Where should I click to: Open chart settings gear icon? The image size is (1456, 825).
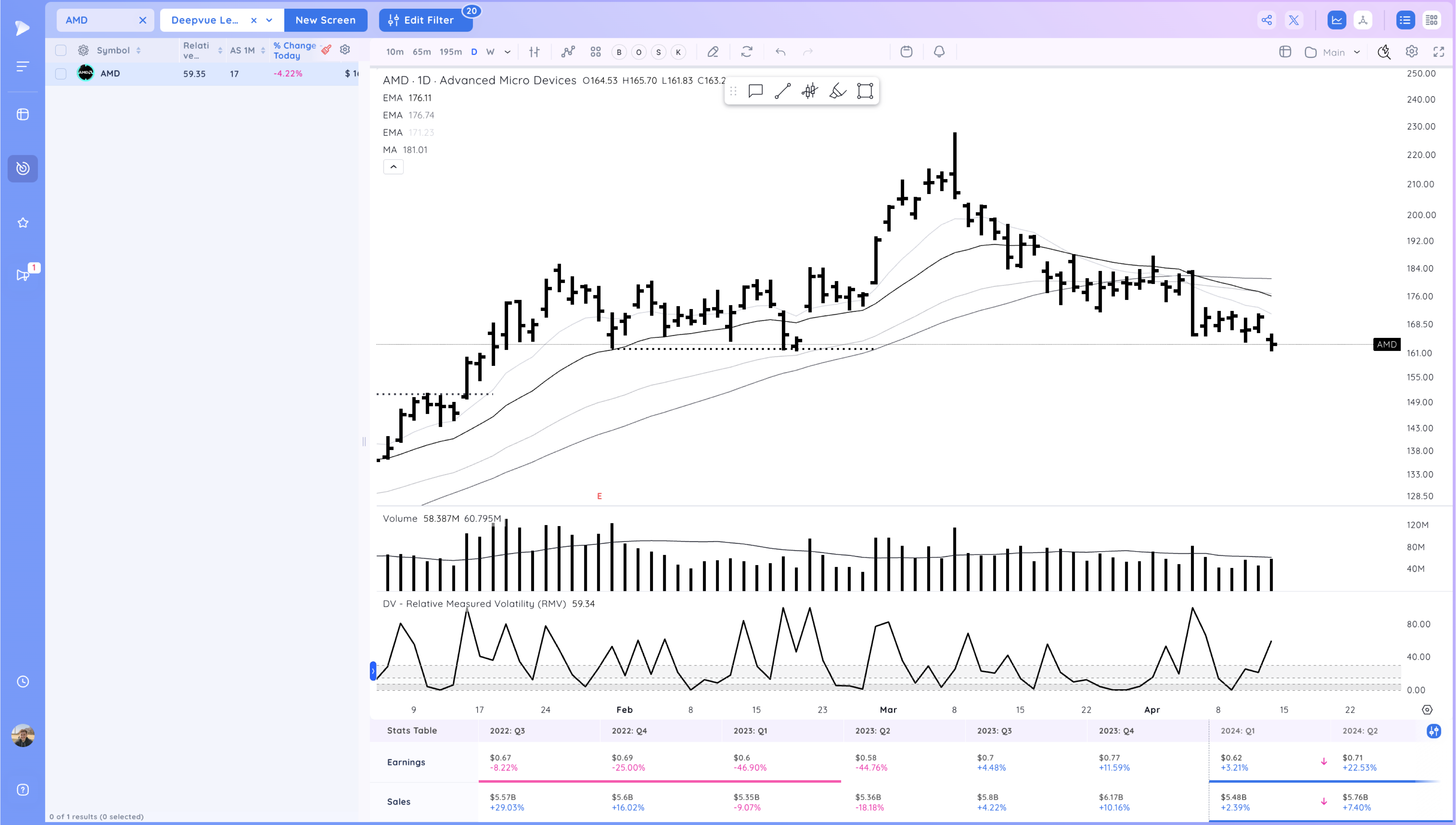[x=1411, y=52]
